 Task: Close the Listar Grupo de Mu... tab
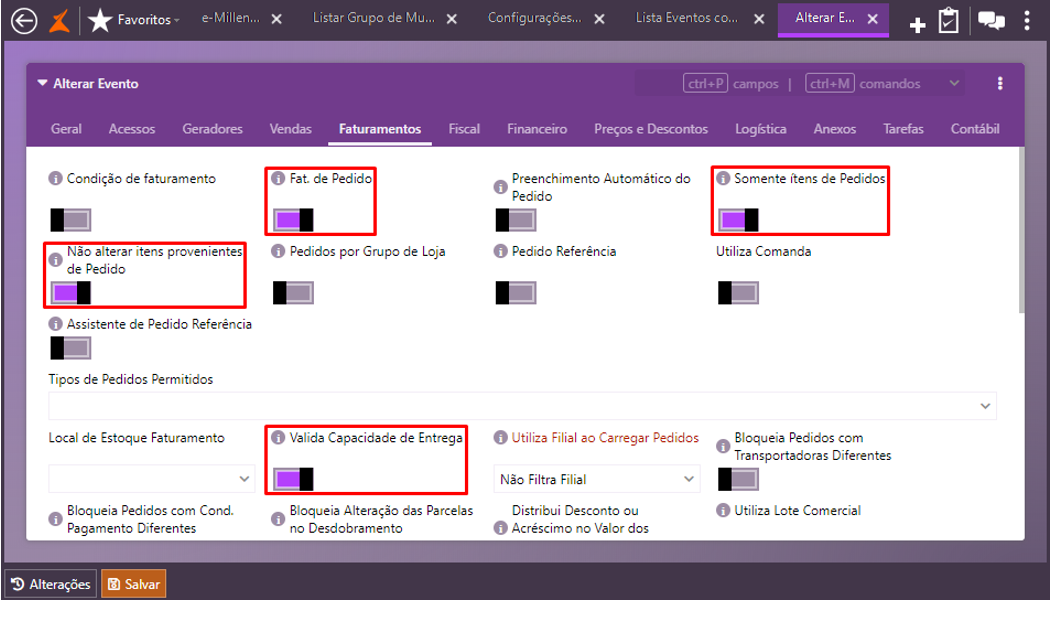(x=452, y=19)
